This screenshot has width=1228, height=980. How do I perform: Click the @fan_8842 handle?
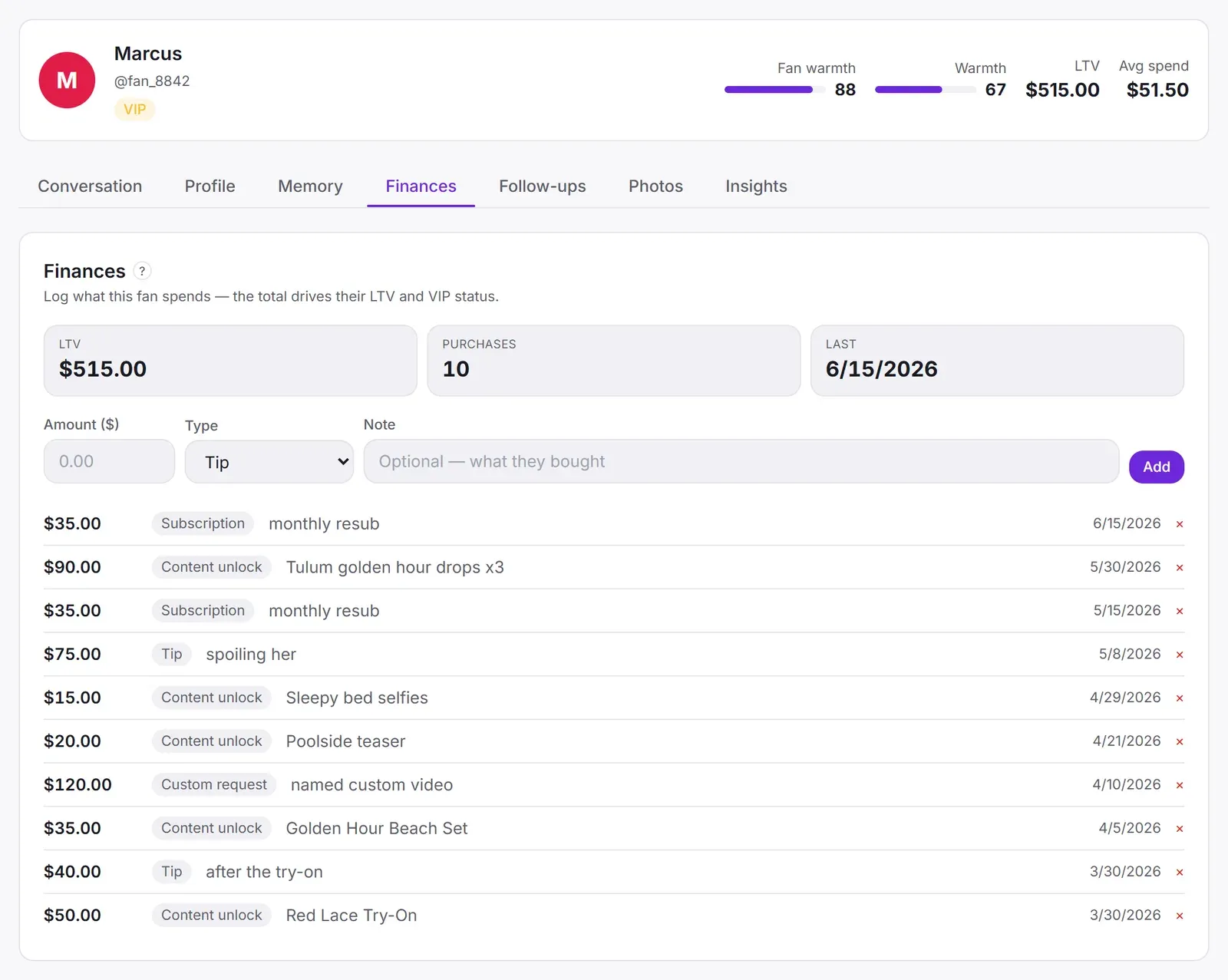[x=152, y=81]
